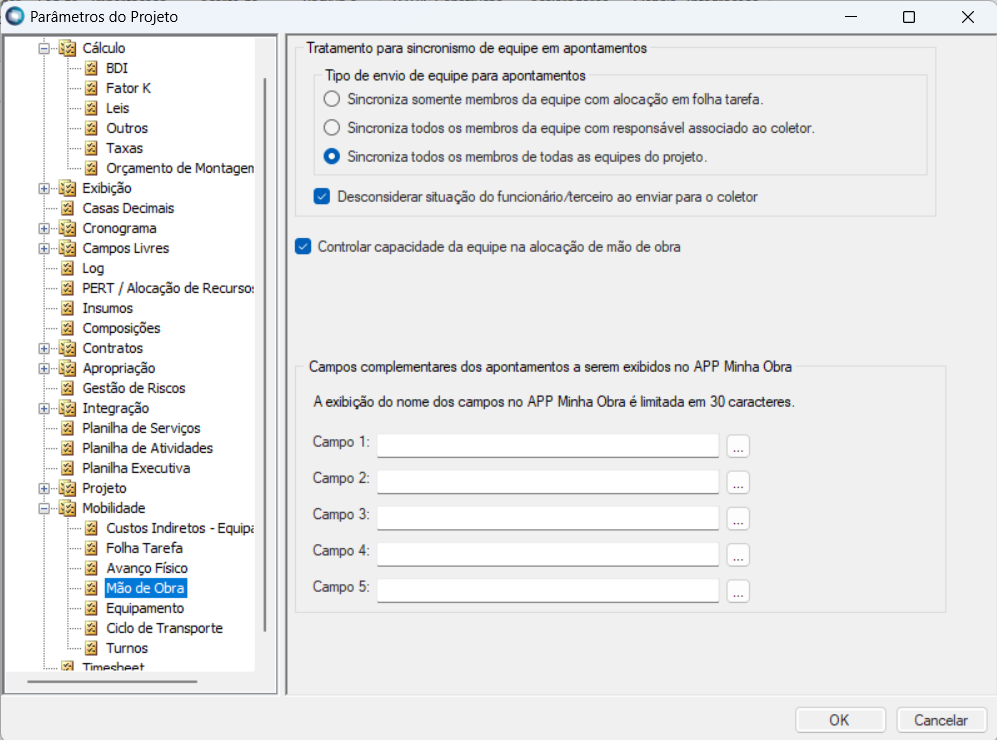Click the Folha Tarefa item icon
This screenshot has width=997, height=740.
[91, 548]
